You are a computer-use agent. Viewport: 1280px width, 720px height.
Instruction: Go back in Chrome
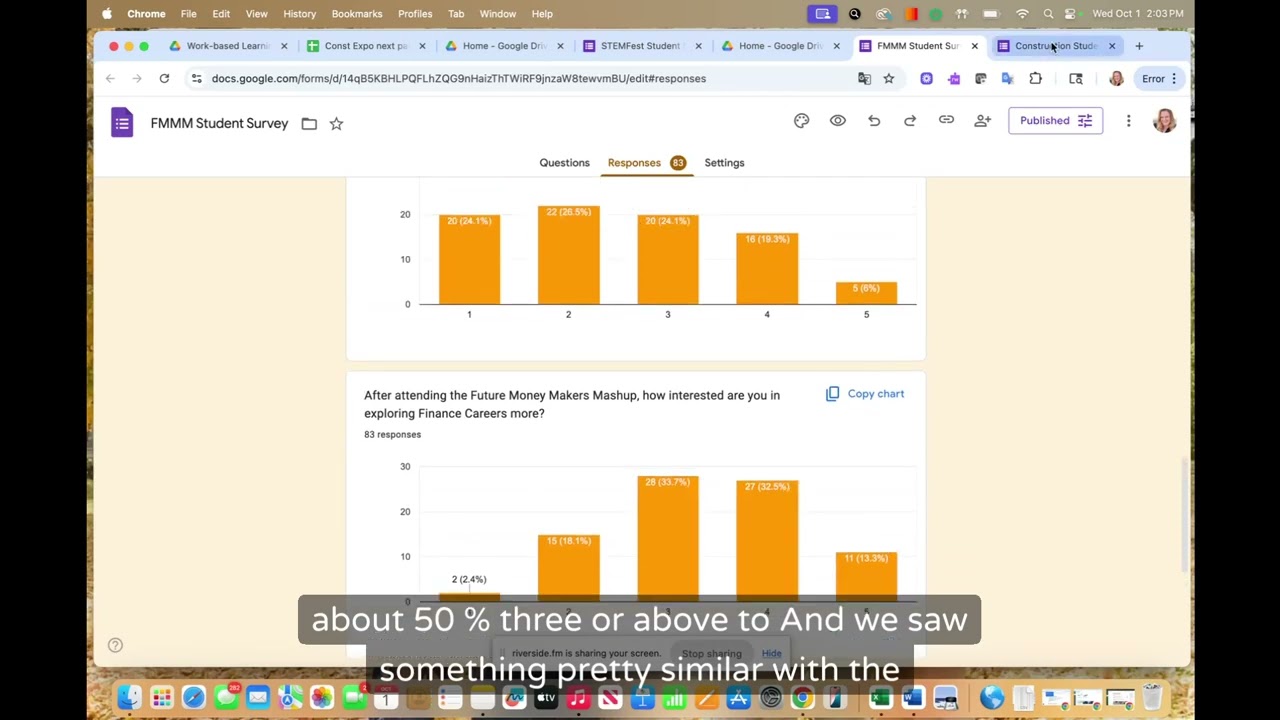tap(110, 79)
